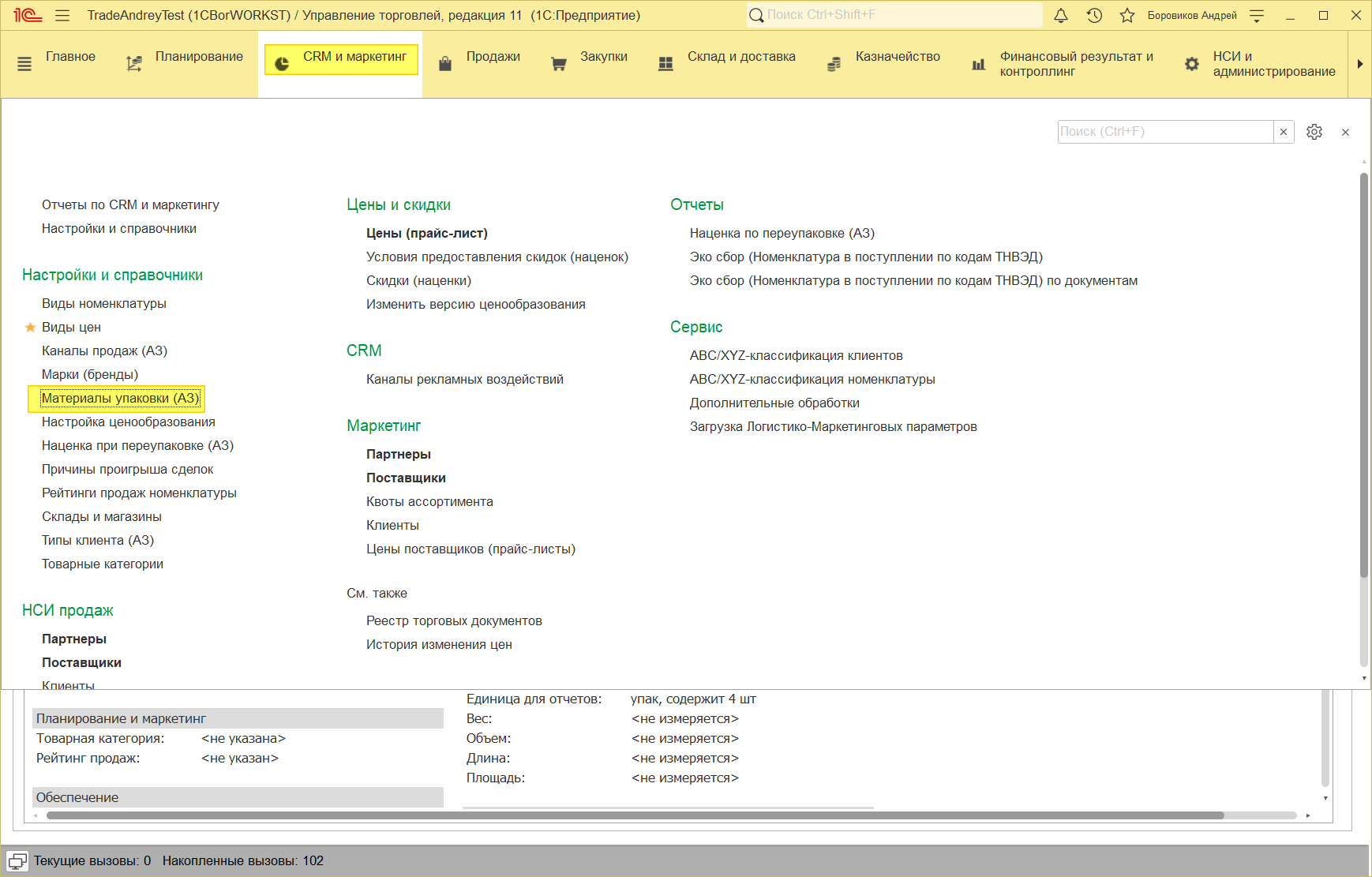Click the Поиск (Ctrl+F) search field

pyautogui.click(x=1164, y=132)
